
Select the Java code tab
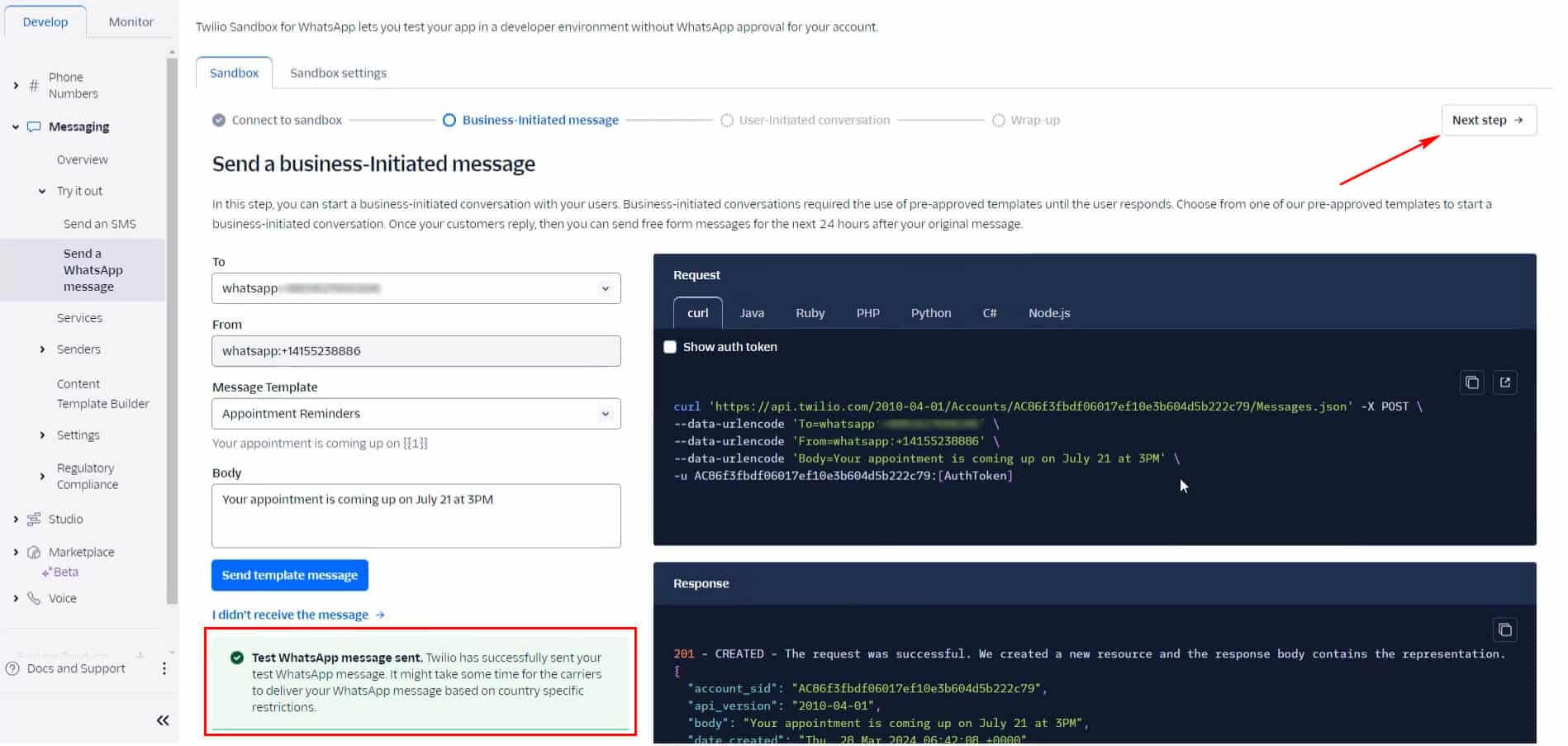point(752,313)
